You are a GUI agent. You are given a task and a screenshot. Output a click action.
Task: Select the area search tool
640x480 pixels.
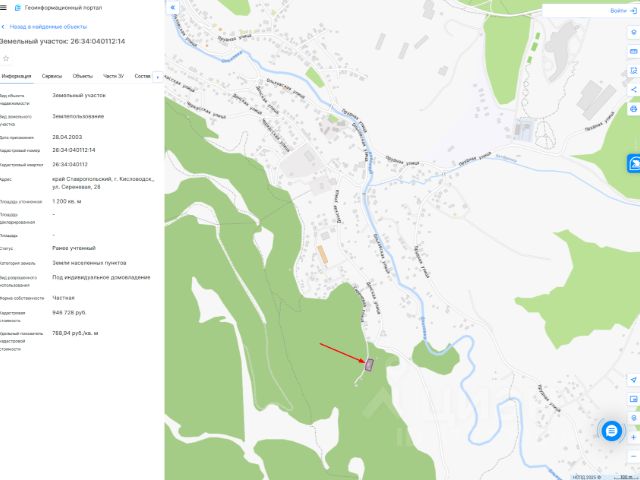tap(633, 71)
